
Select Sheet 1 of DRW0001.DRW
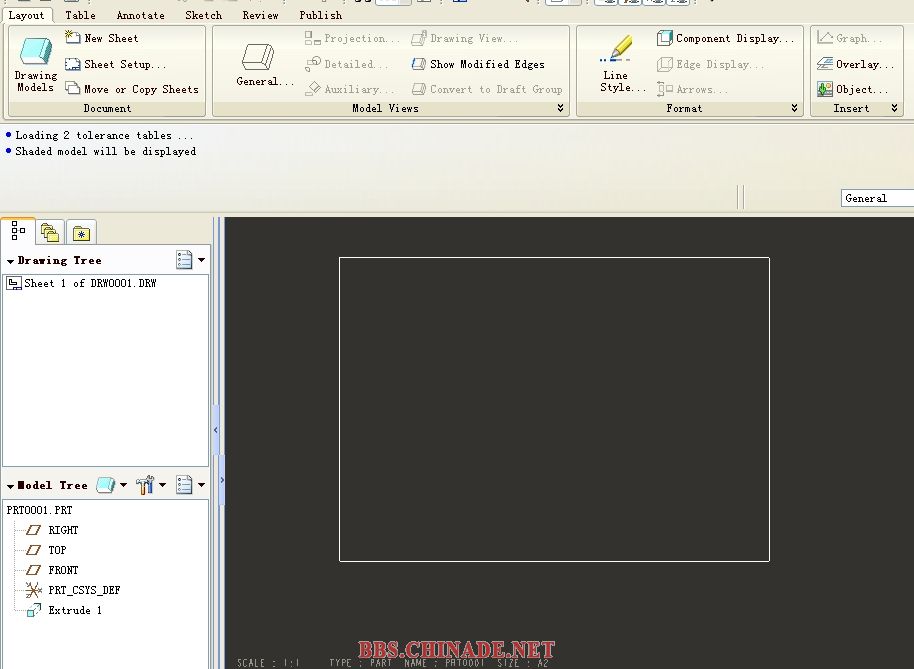click(x=82, y=283)
